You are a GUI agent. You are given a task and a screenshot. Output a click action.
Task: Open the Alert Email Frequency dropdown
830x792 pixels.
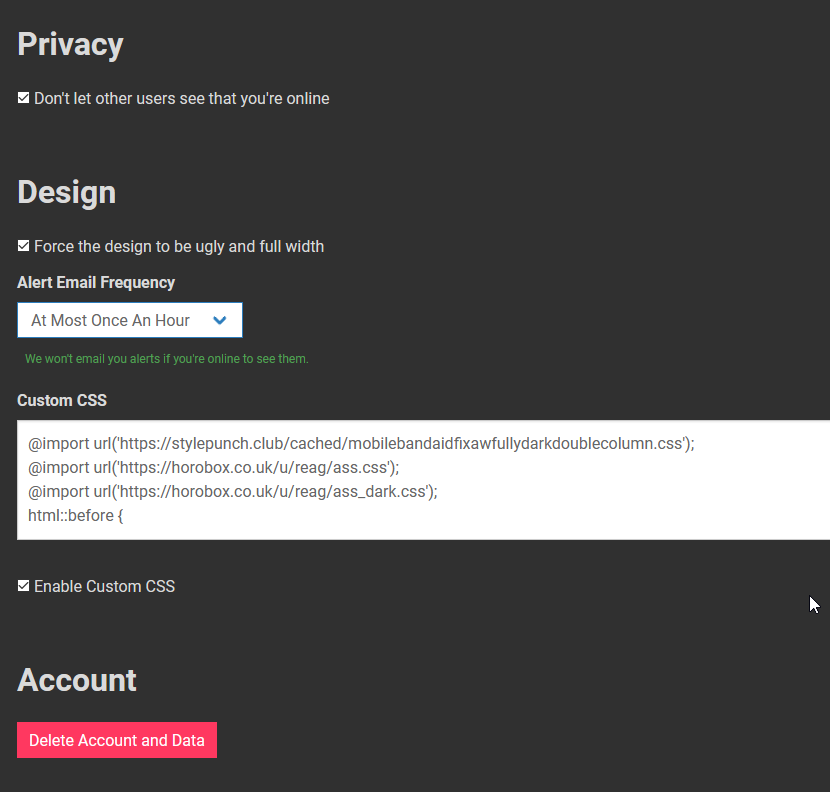click(x=130, y=320)
